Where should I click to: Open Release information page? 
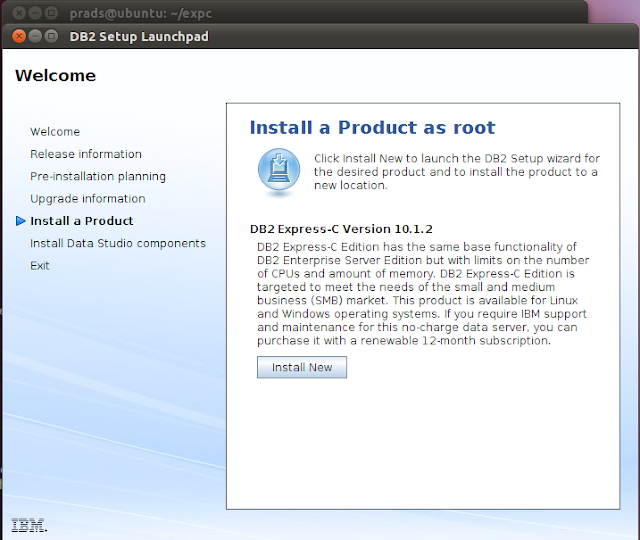click(86, 154)
